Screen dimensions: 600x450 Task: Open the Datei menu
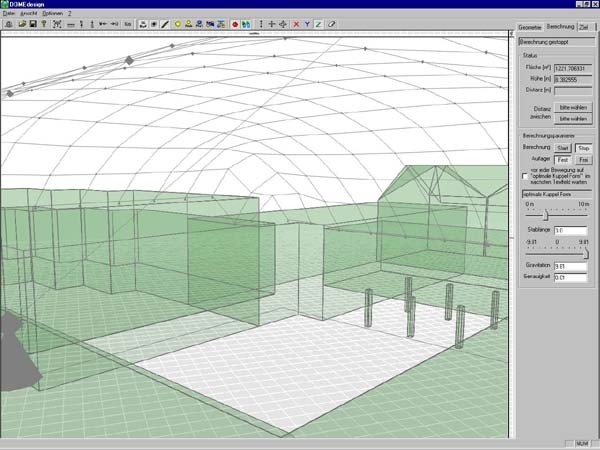click(8, 13)
